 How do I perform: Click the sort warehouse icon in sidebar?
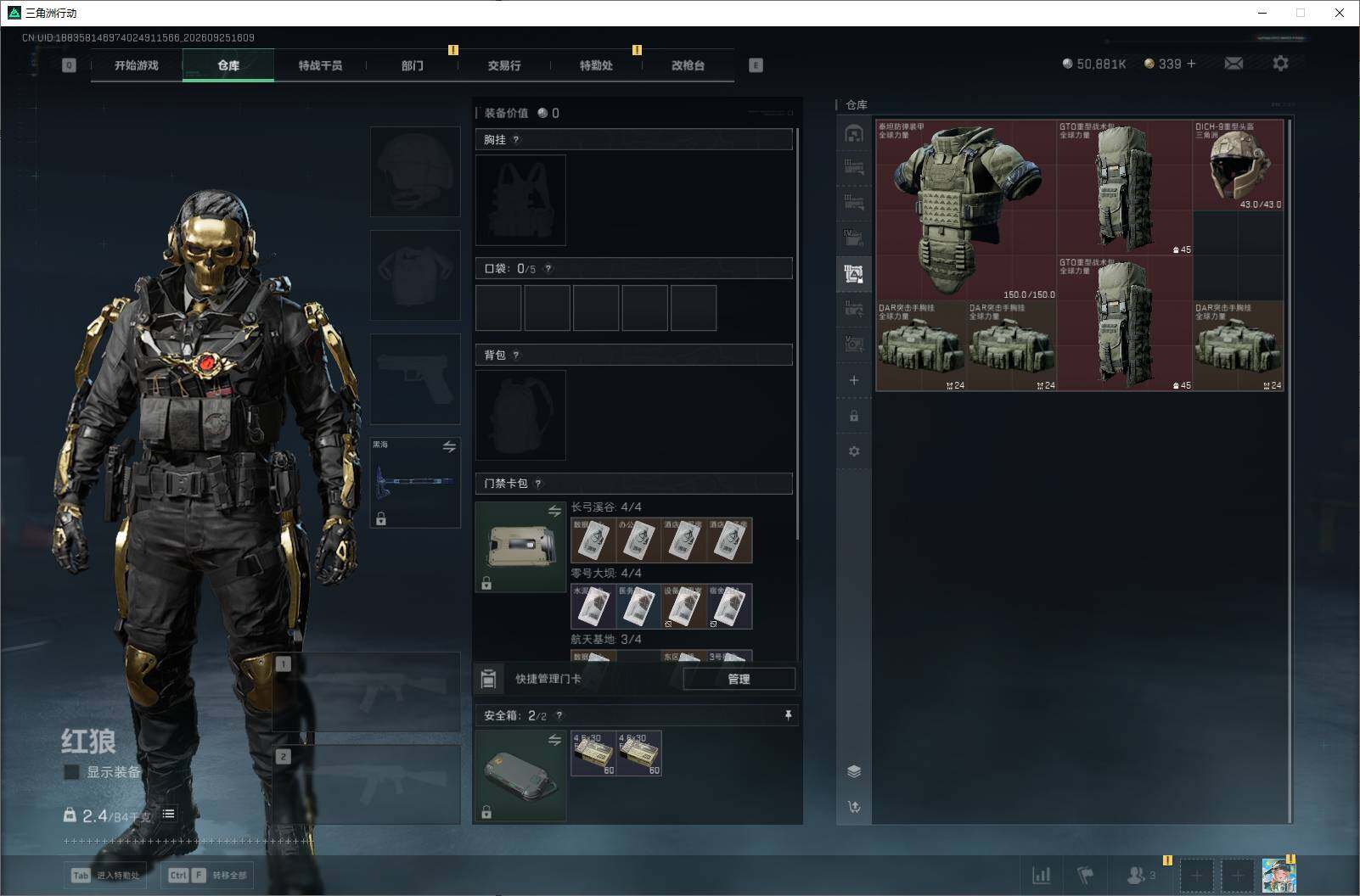coord(854,806)
